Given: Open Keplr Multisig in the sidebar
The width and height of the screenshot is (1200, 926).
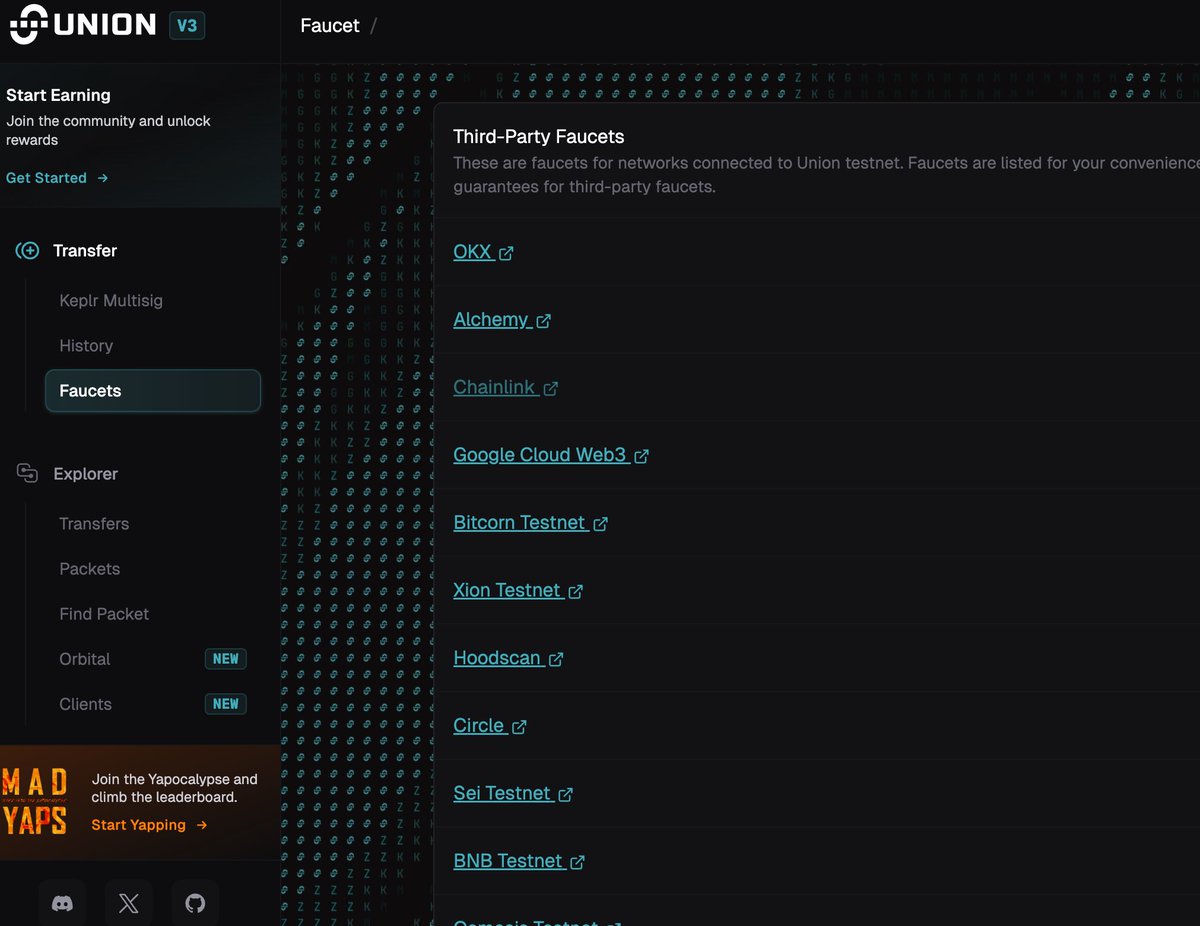Looking at the screenshot, I should [x=111, y=300].
